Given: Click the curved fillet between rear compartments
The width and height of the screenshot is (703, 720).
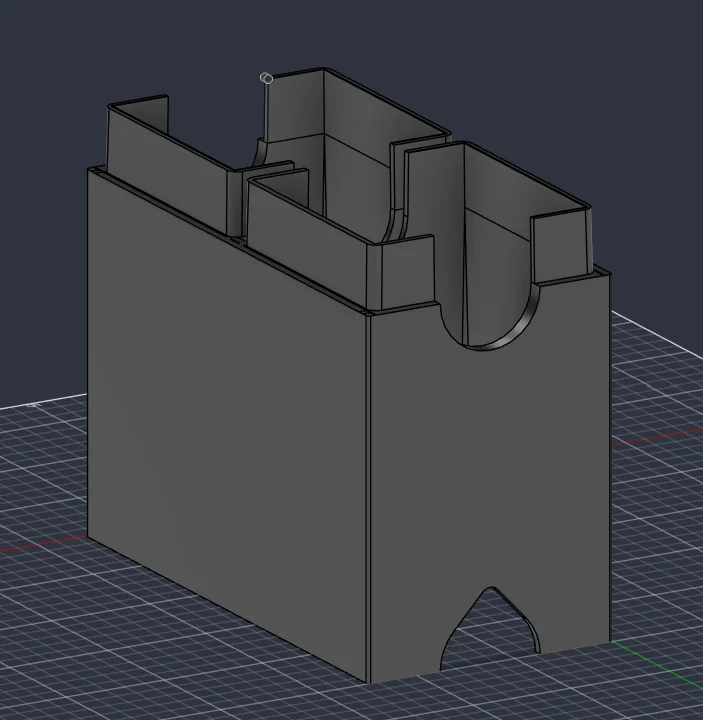Looking at the screenshot, I should click(x=398, y=224).
